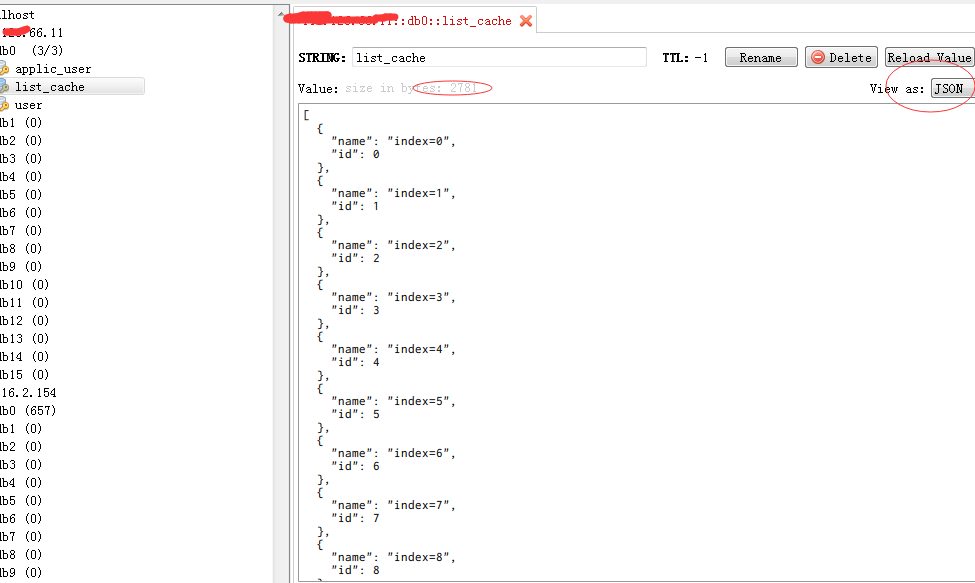This screenshot has width=975, height=583.
Task: Click the line "name": "index=6"
Action: coord(394,453)
